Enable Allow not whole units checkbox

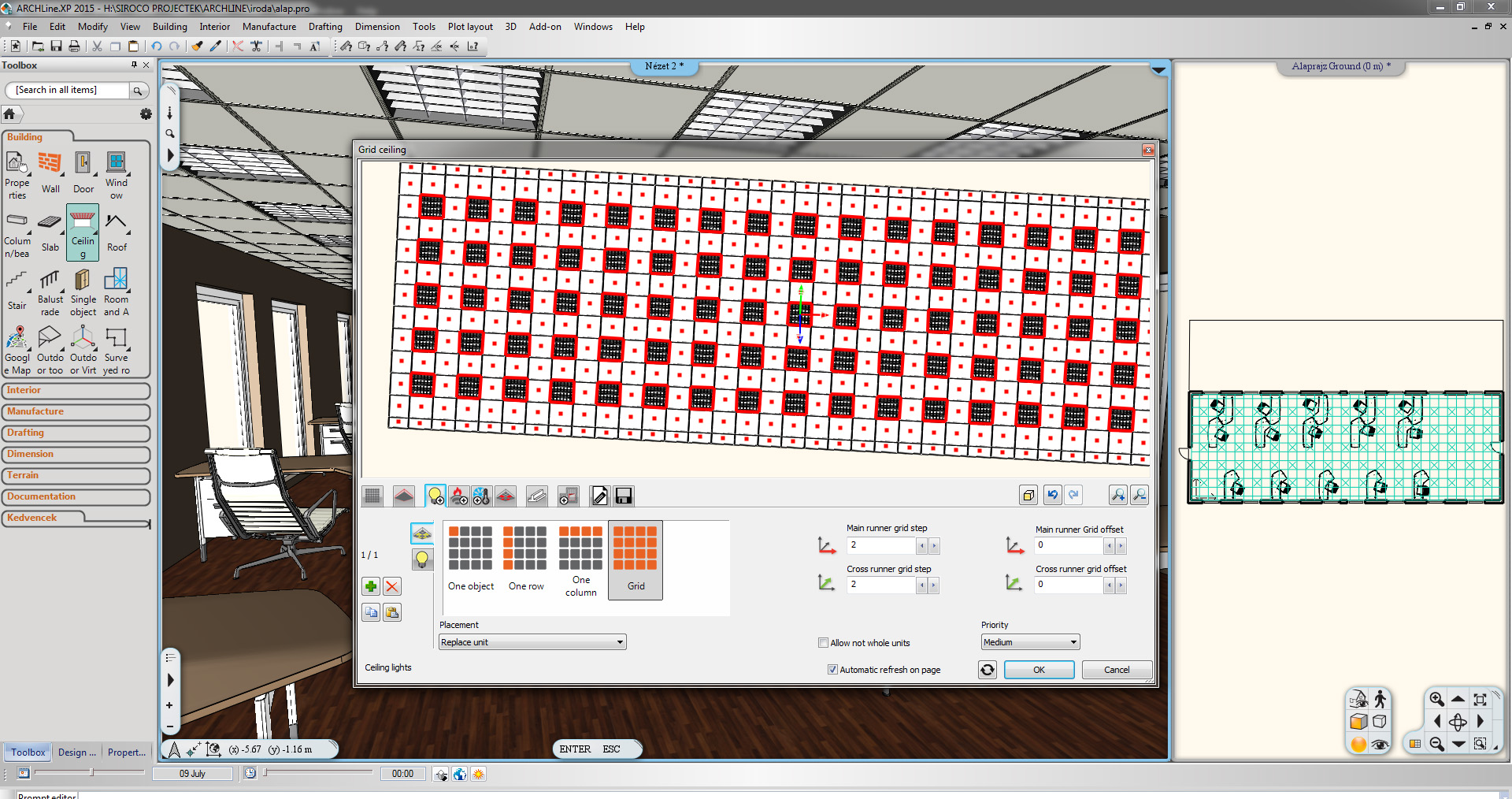[x=824, y=643]
